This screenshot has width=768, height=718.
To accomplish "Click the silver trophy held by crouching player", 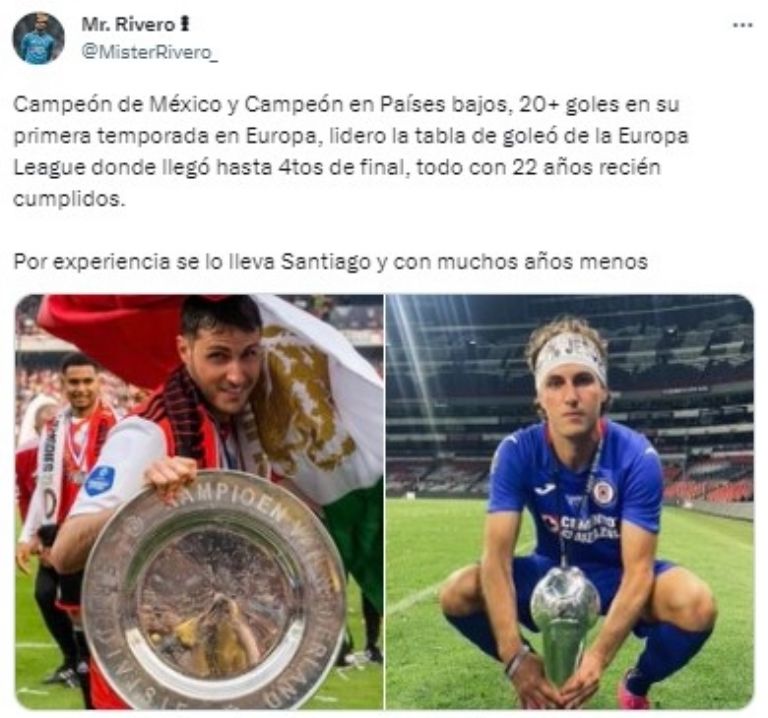I will click(x=566, y=625).
